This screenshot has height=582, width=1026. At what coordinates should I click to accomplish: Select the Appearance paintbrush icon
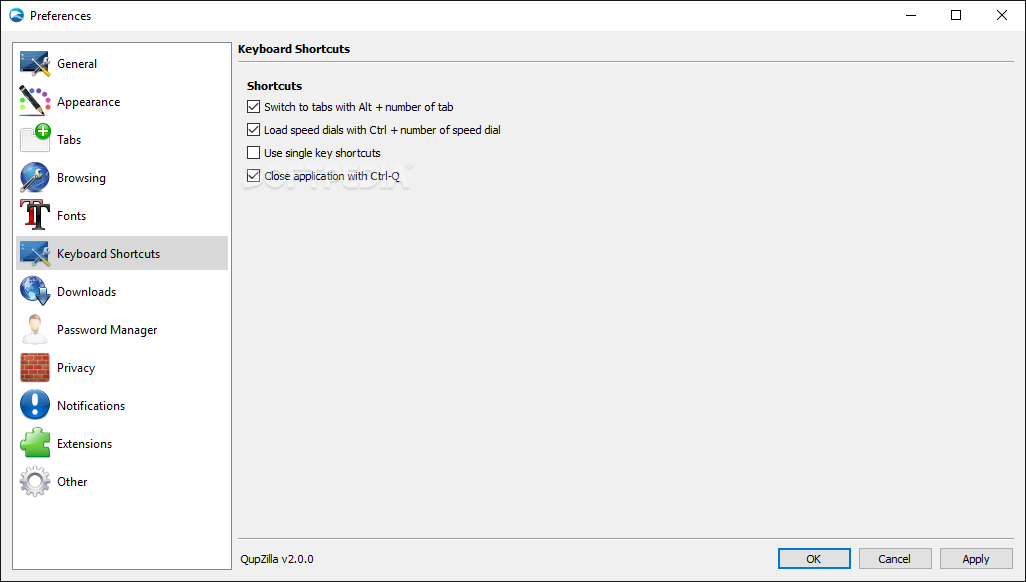35,101
